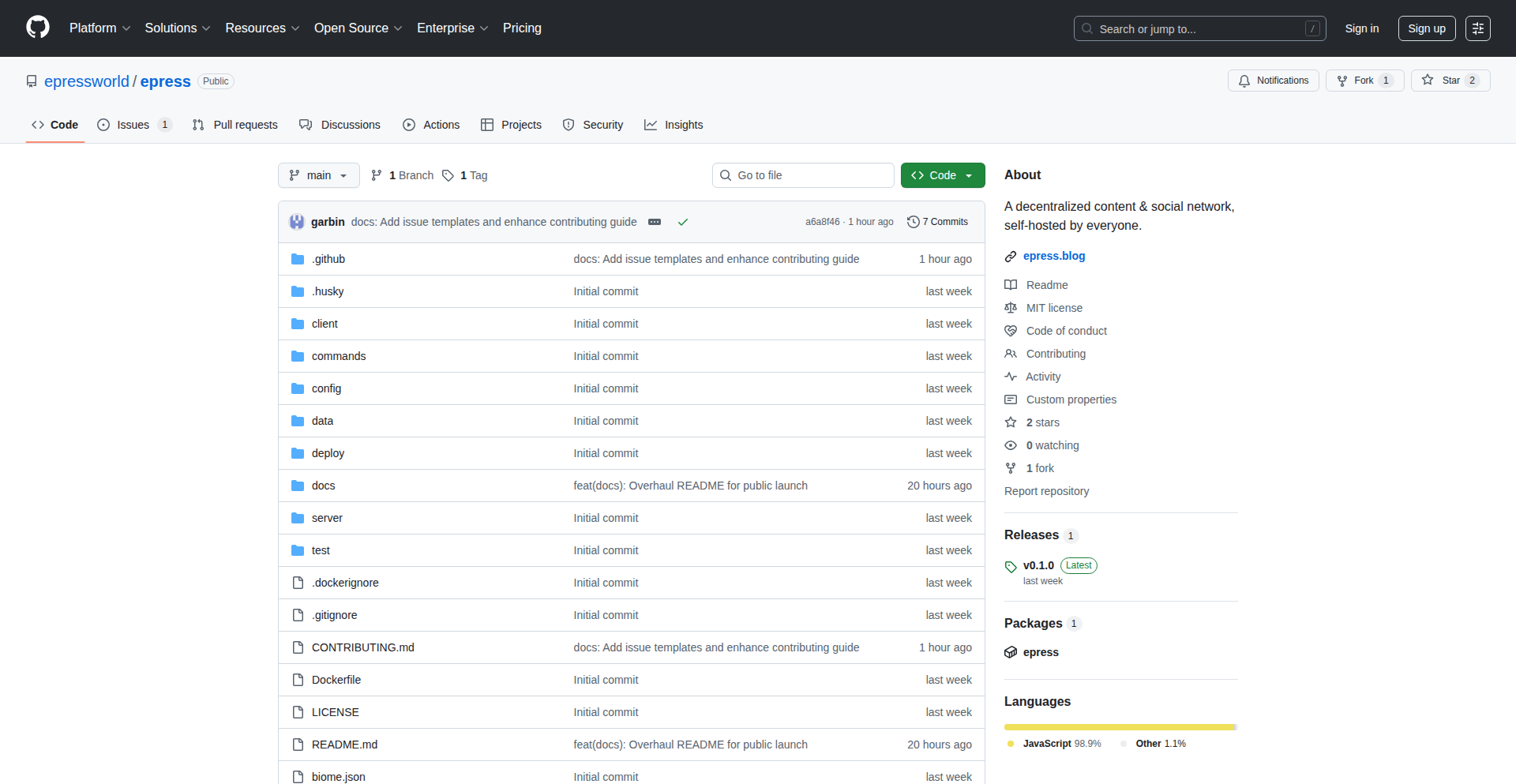Viewport: 1516px width, 784px height.
Task: Open the Custom properties link
Action: 1071,400
